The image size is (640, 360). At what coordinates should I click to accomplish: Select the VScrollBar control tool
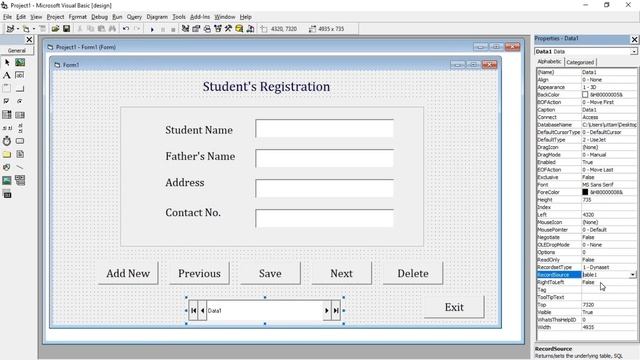point(20,128)
